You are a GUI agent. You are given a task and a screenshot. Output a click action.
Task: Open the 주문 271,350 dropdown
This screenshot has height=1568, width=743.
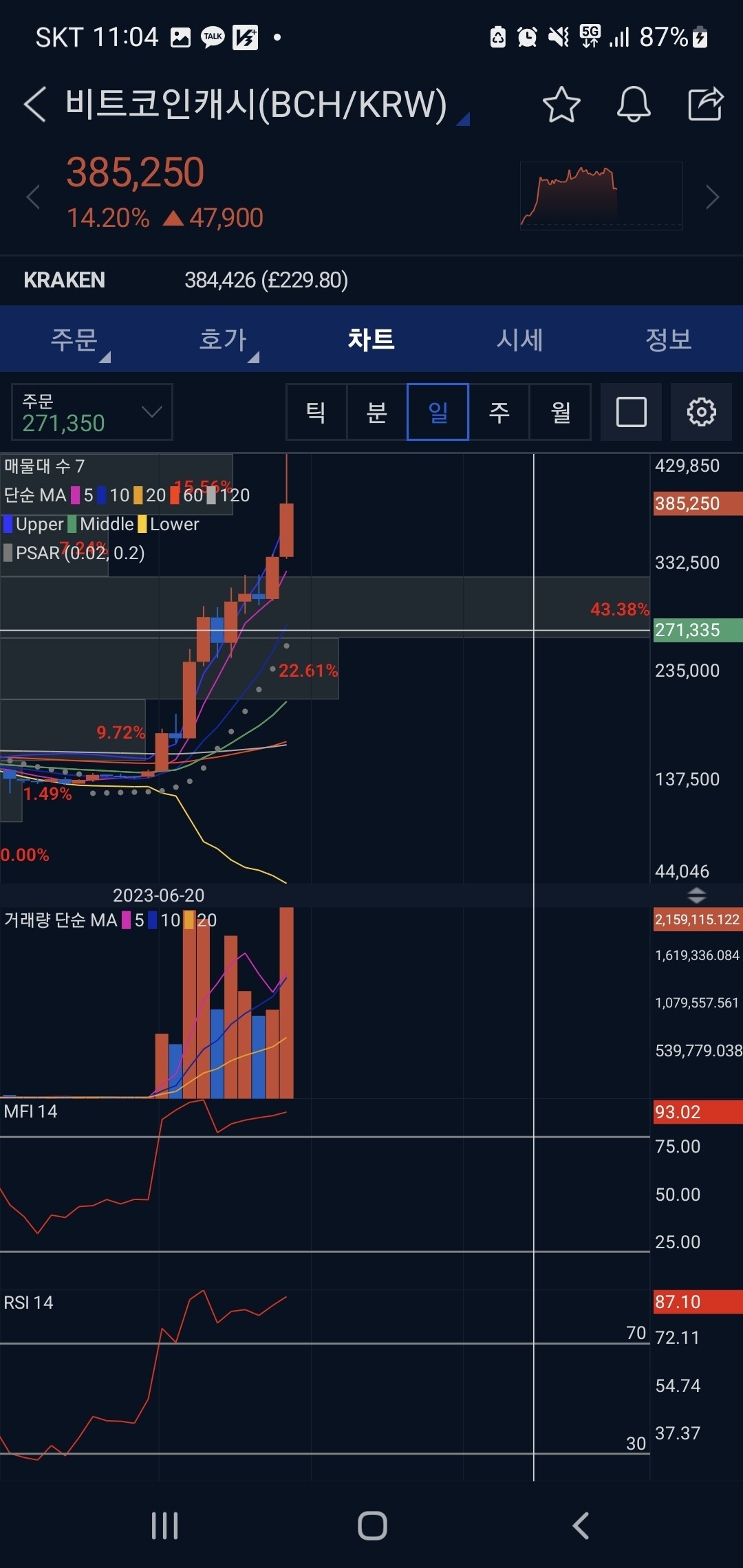[91, 412]
